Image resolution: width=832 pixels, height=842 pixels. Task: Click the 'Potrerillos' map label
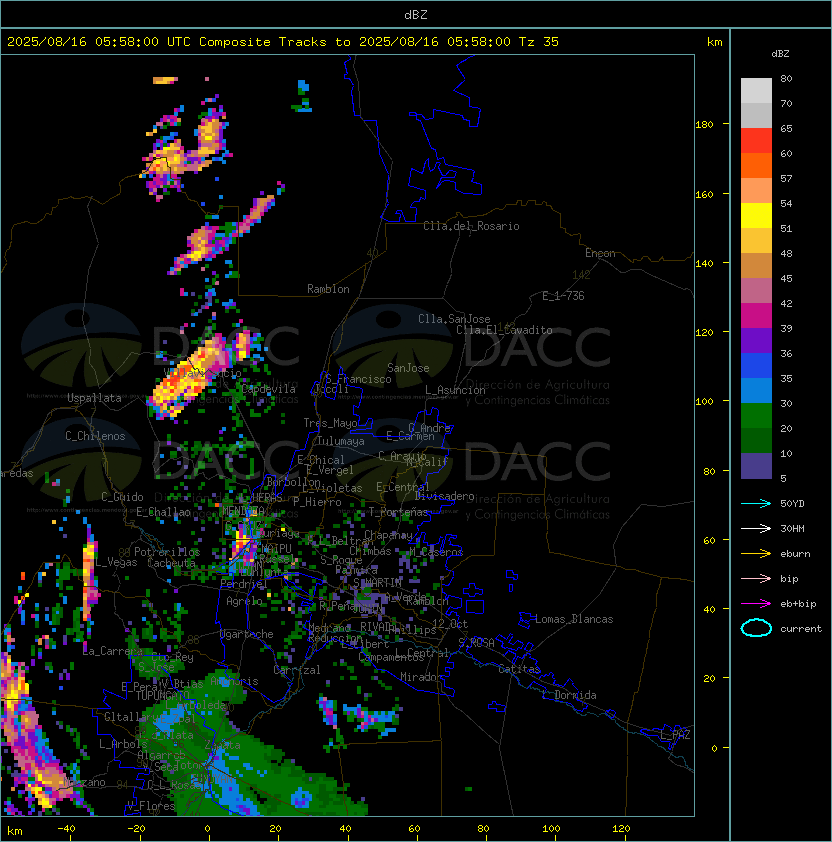167,552
